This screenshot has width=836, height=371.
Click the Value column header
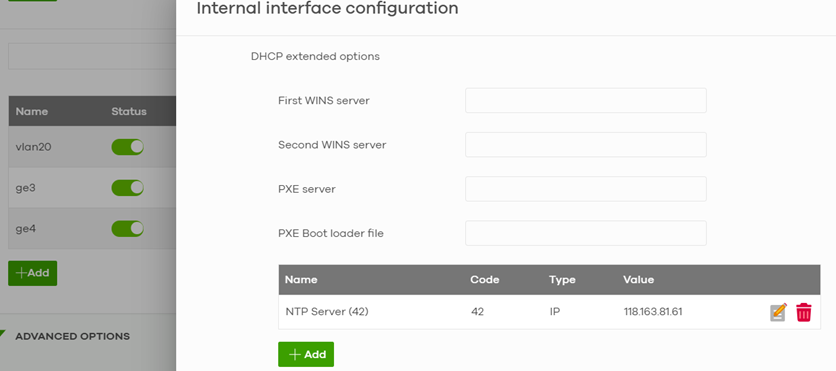[x=638, y=280]
